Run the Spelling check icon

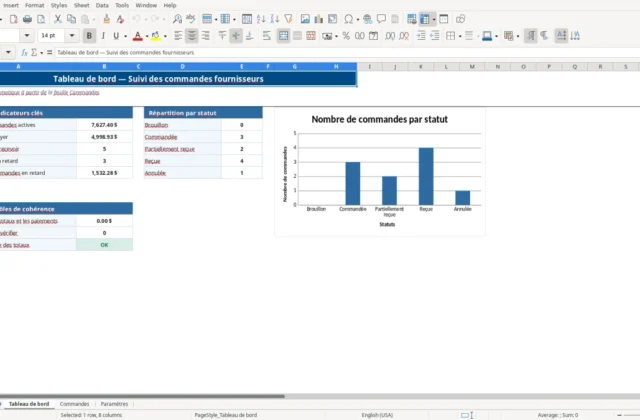coord(191,19)
